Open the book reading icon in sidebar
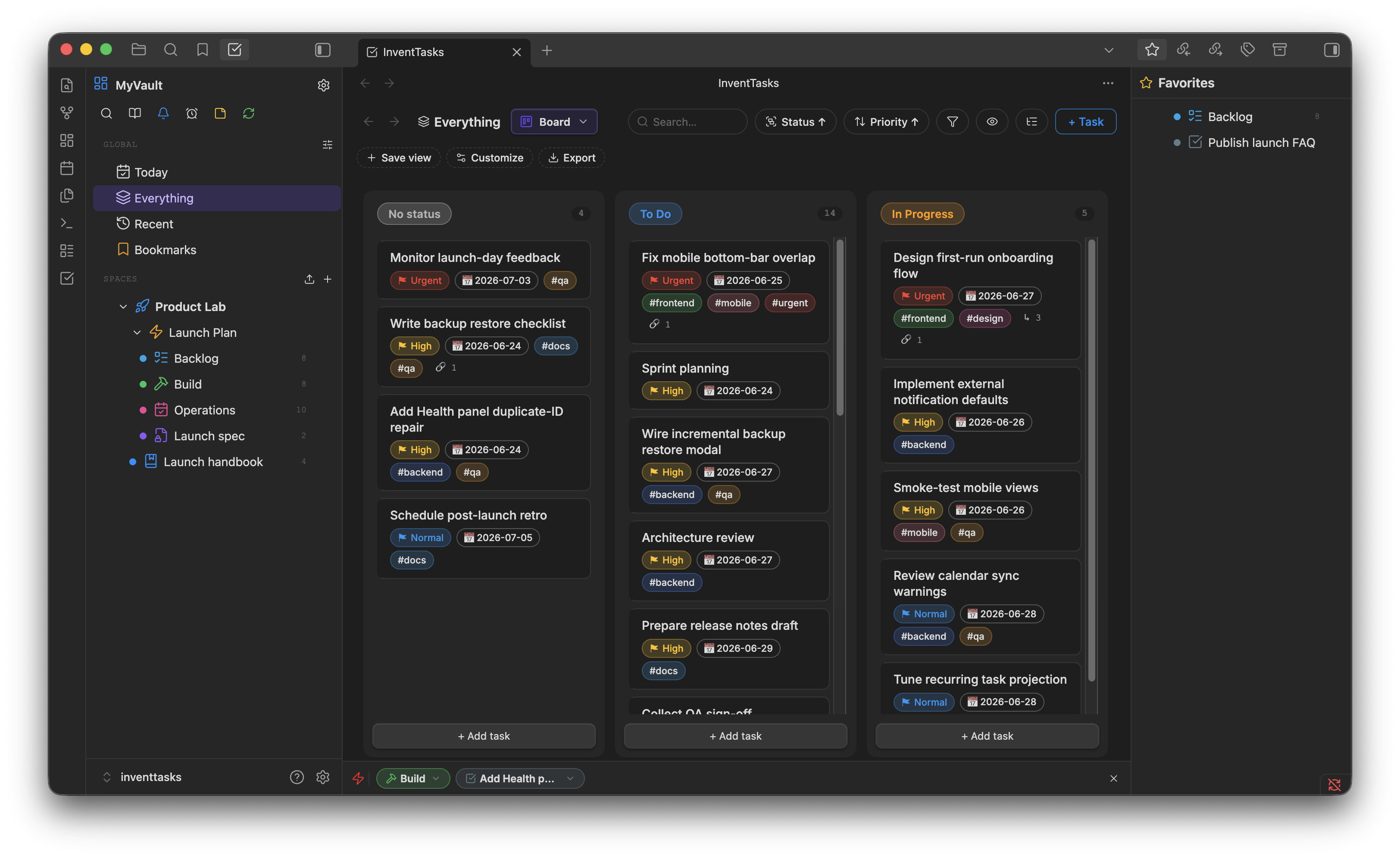 point(135,113)
